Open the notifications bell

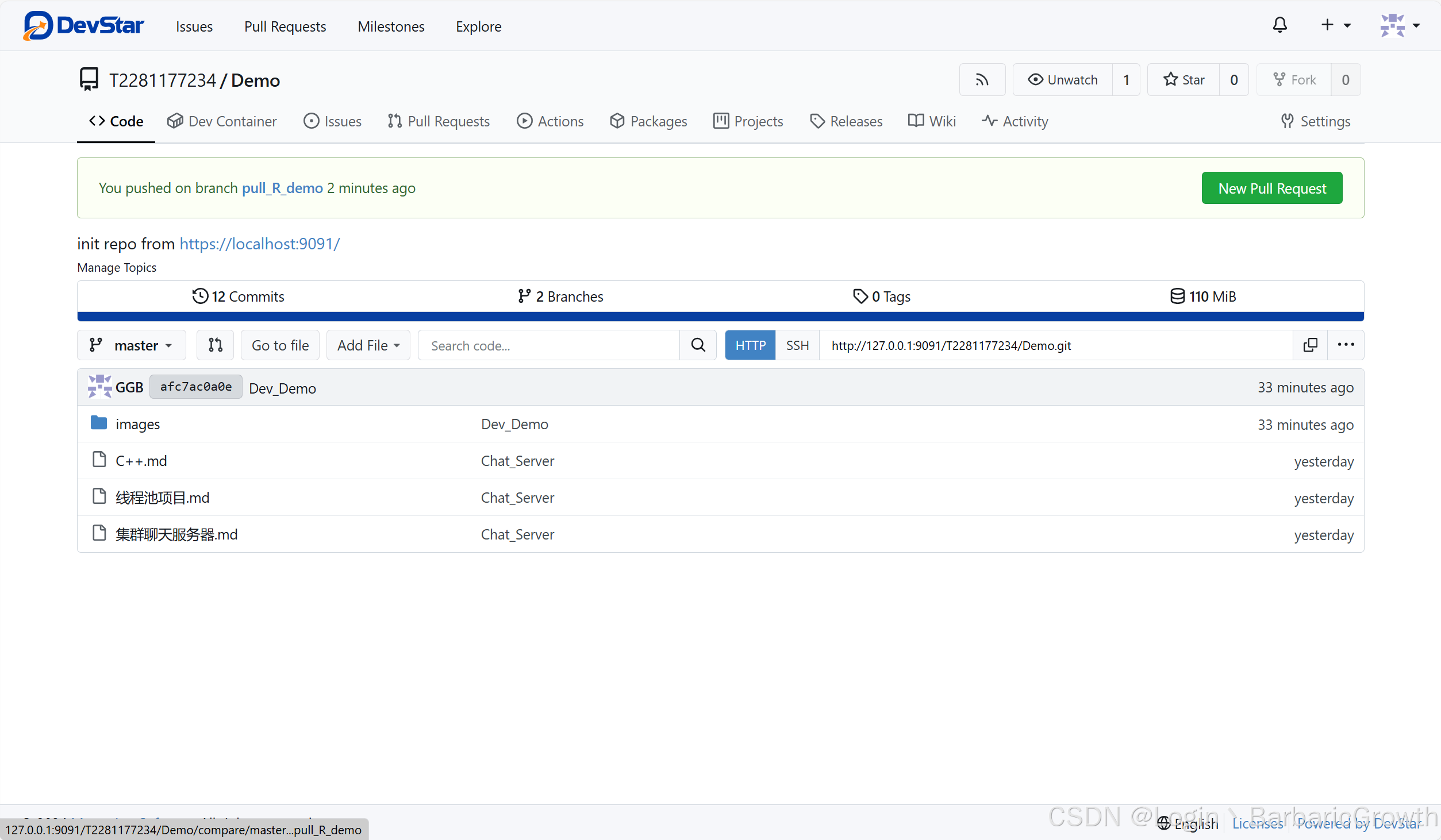pos(1279,25)
